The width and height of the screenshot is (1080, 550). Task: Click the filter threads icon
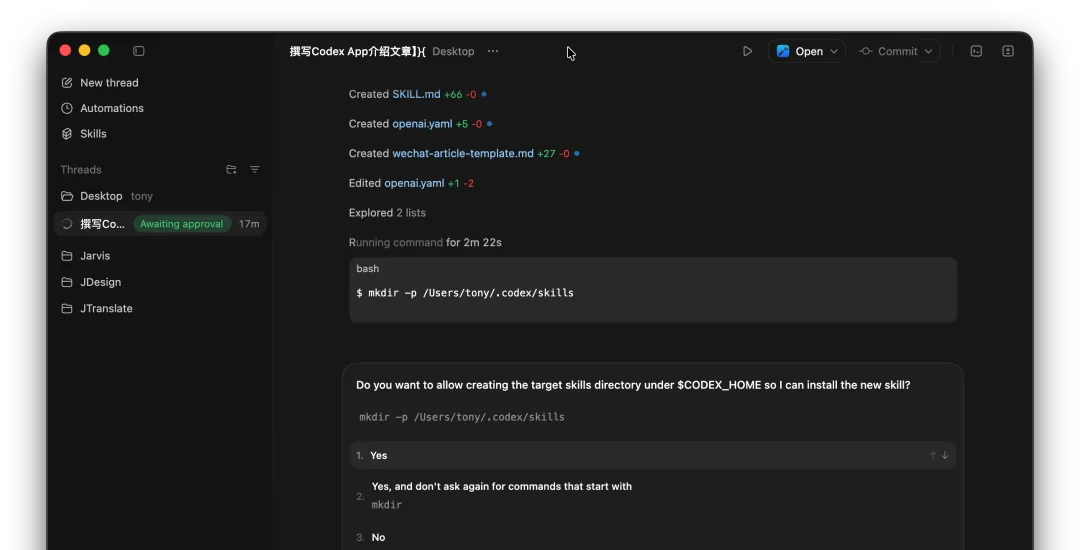click(x=255, y=170)
